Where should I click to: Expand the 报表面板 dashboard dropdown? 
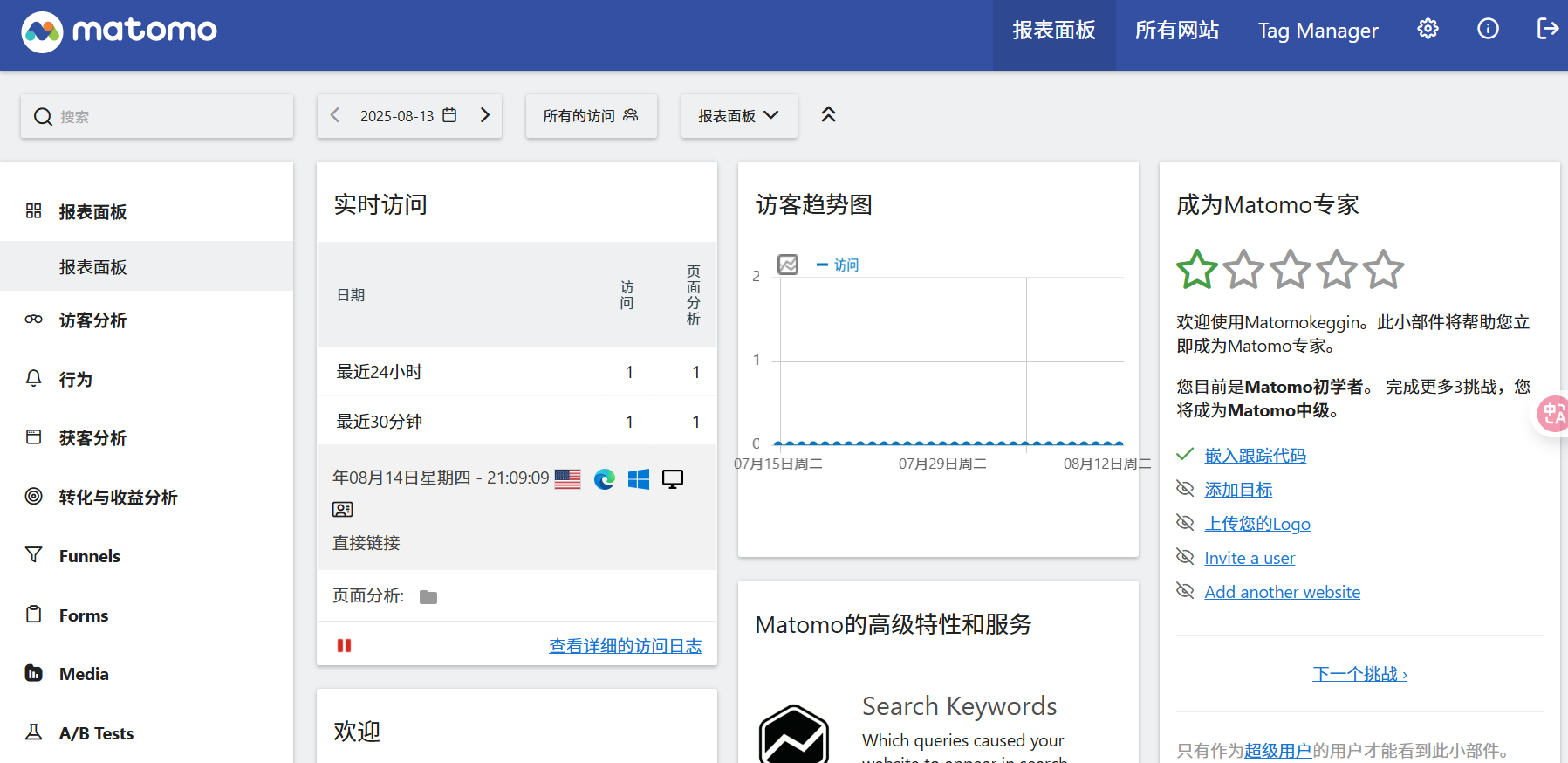(x=738, y=116)
